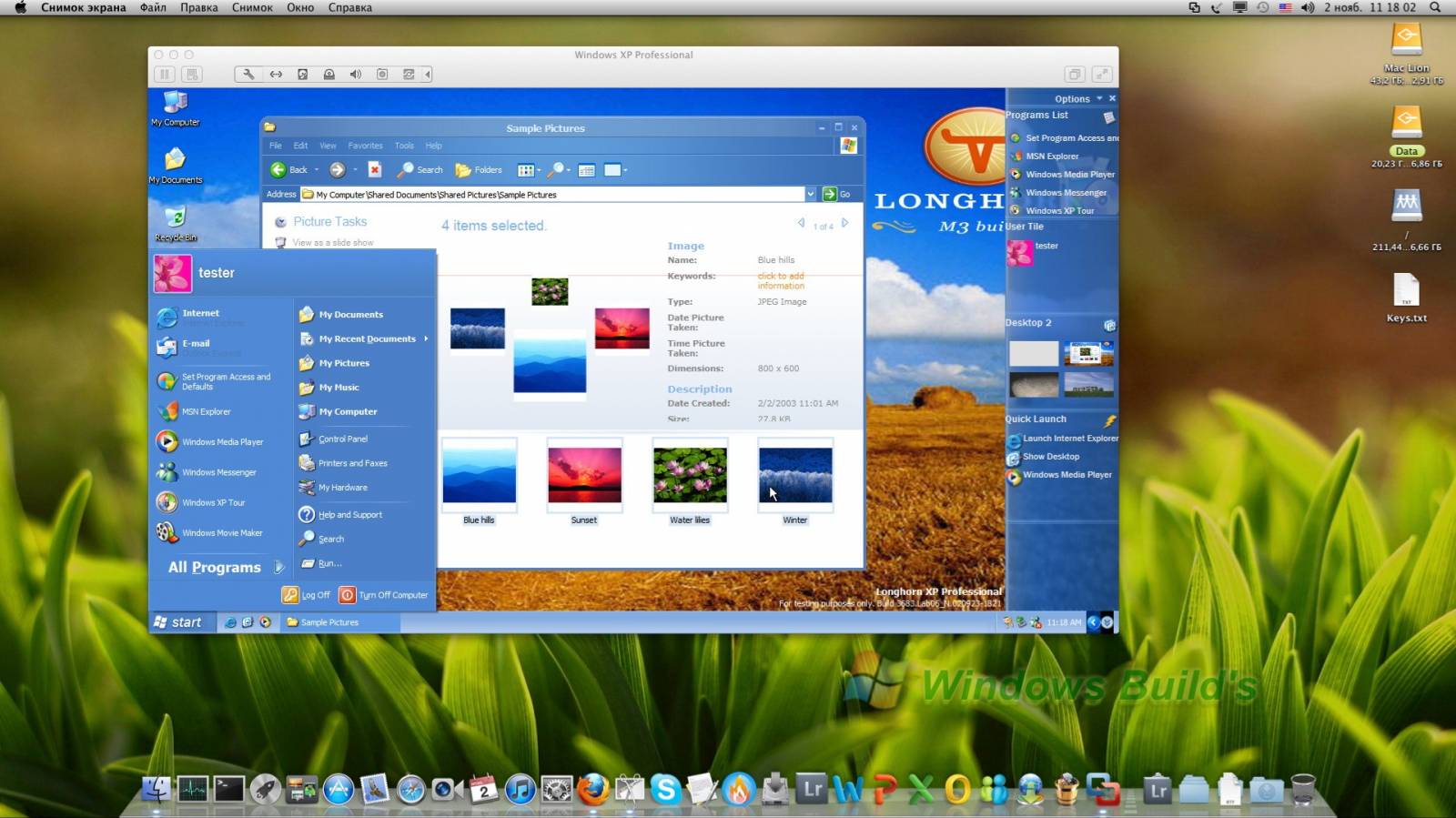Open the Edit menu in Sample Pictures

point(300,146)
